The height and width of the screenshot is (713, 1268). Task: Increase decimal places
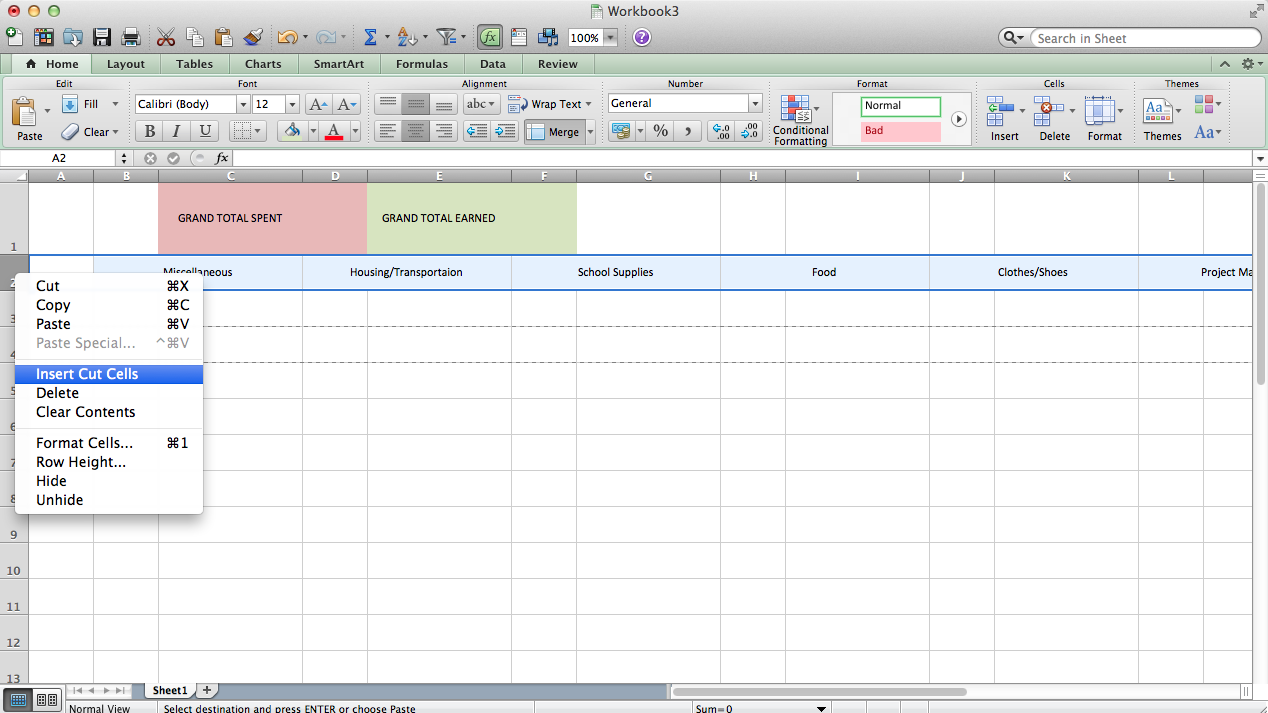(x=720, y=131)
